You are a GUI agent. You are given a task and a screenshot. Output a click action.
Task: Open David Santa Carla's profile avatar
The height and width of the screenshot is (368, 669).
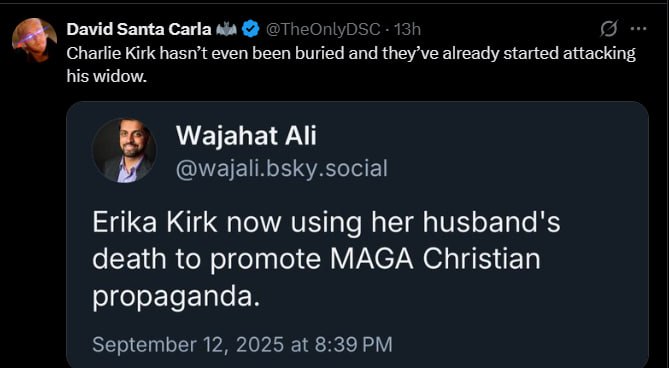coord(34,40)
